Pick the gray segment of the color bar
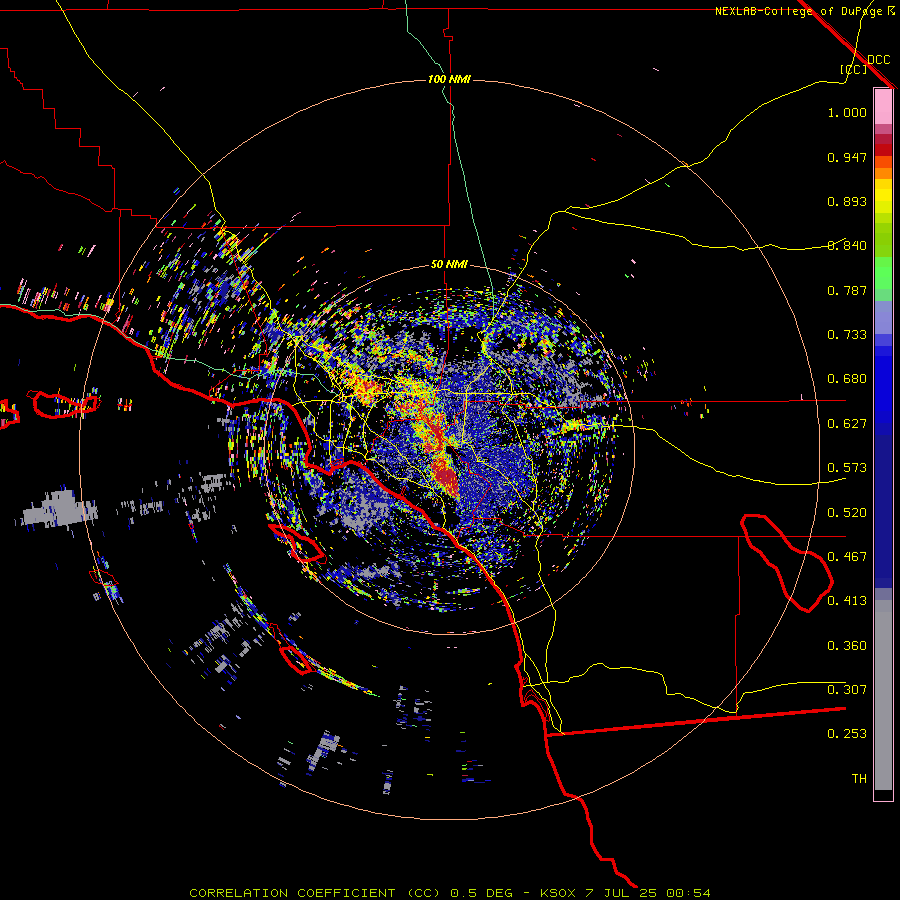900x900 pixels. point(883,695)
